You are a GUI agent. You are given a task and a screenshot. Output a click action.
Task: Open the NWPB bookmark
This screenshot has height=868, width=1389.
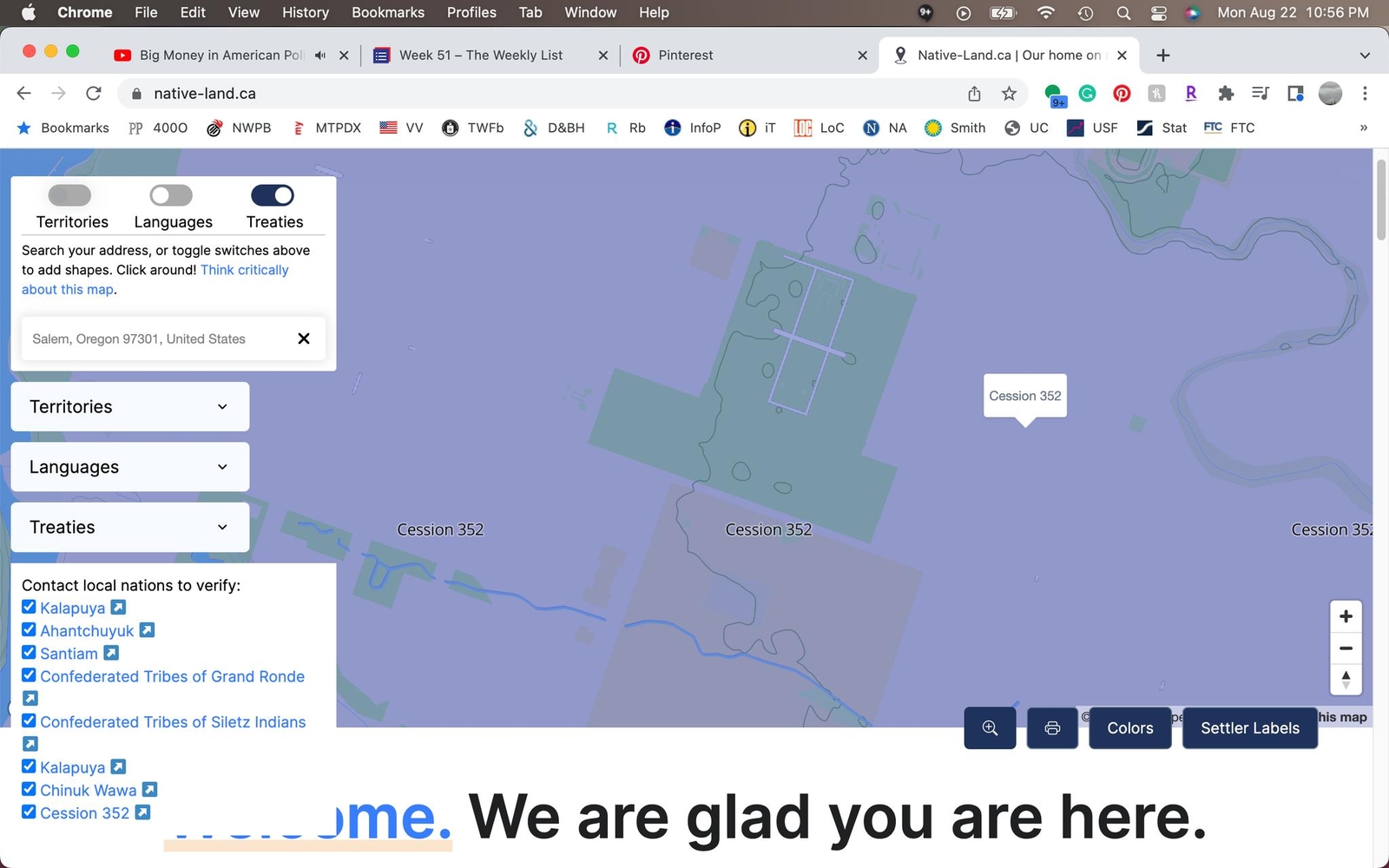pyautogui.click(x=239, y=128)
